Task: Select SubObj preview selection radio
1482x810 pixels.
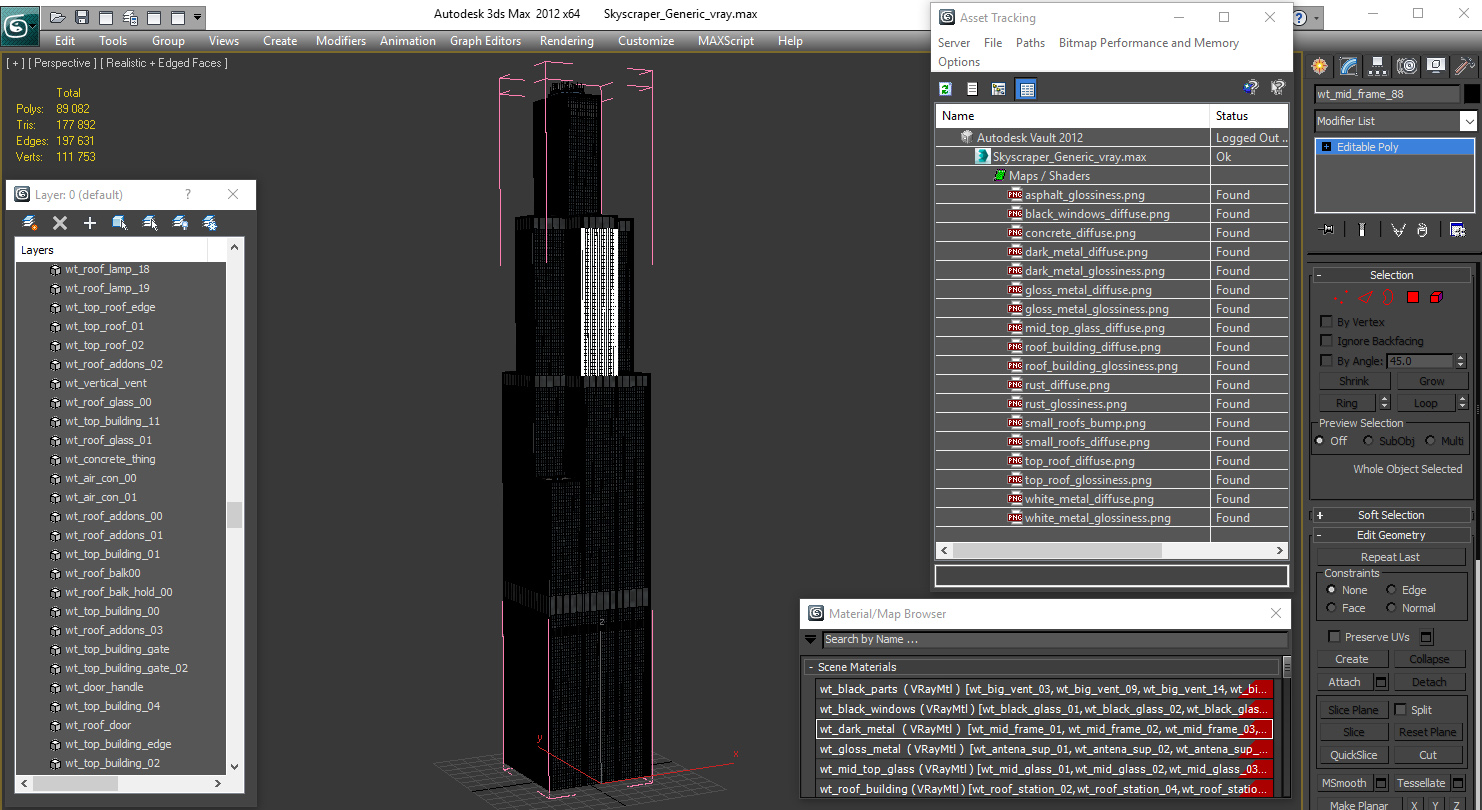Action: coord(1368,441)
